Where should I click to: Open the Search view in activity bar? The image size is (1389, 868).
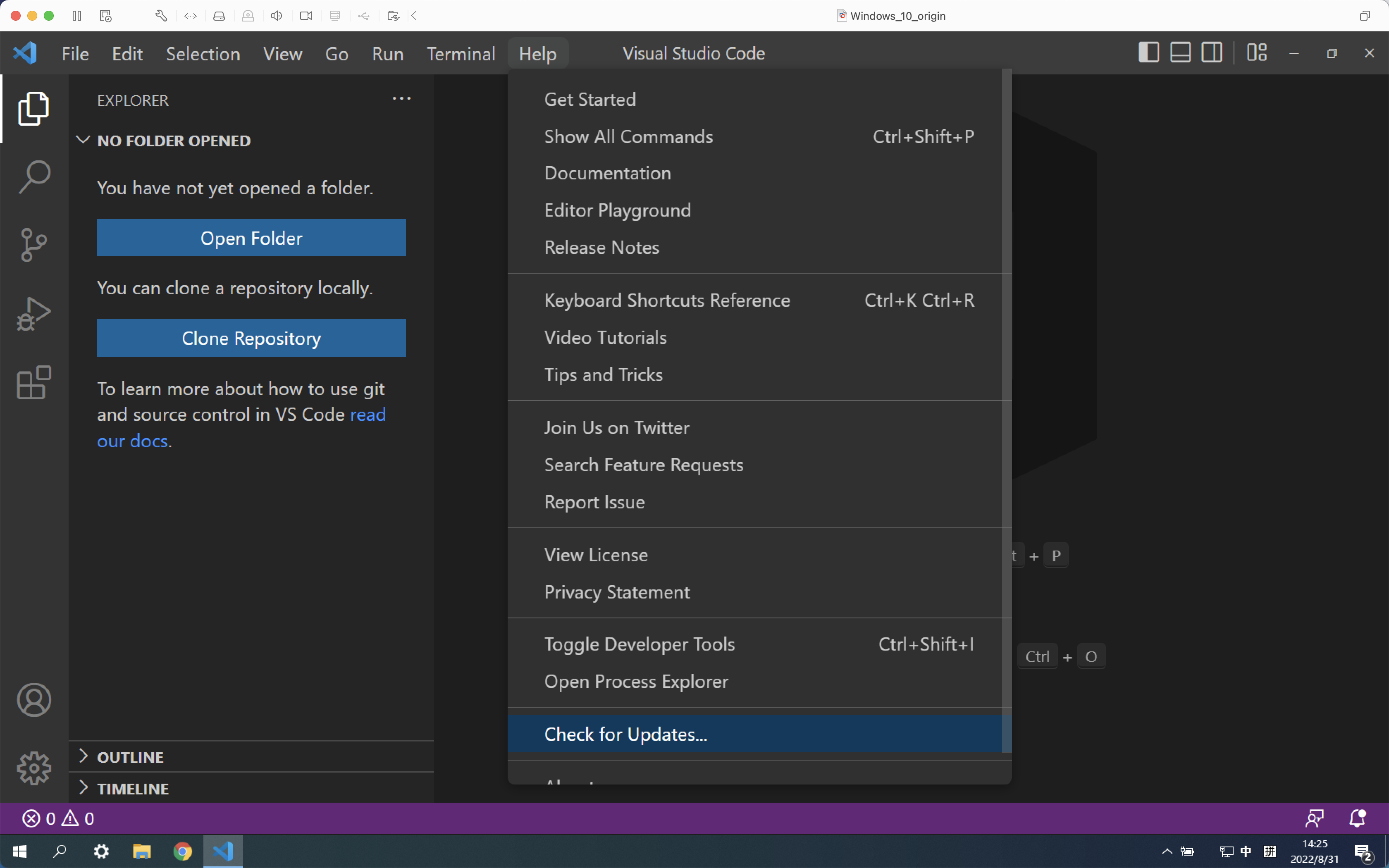pyautogui.click(x=34, y=177)
